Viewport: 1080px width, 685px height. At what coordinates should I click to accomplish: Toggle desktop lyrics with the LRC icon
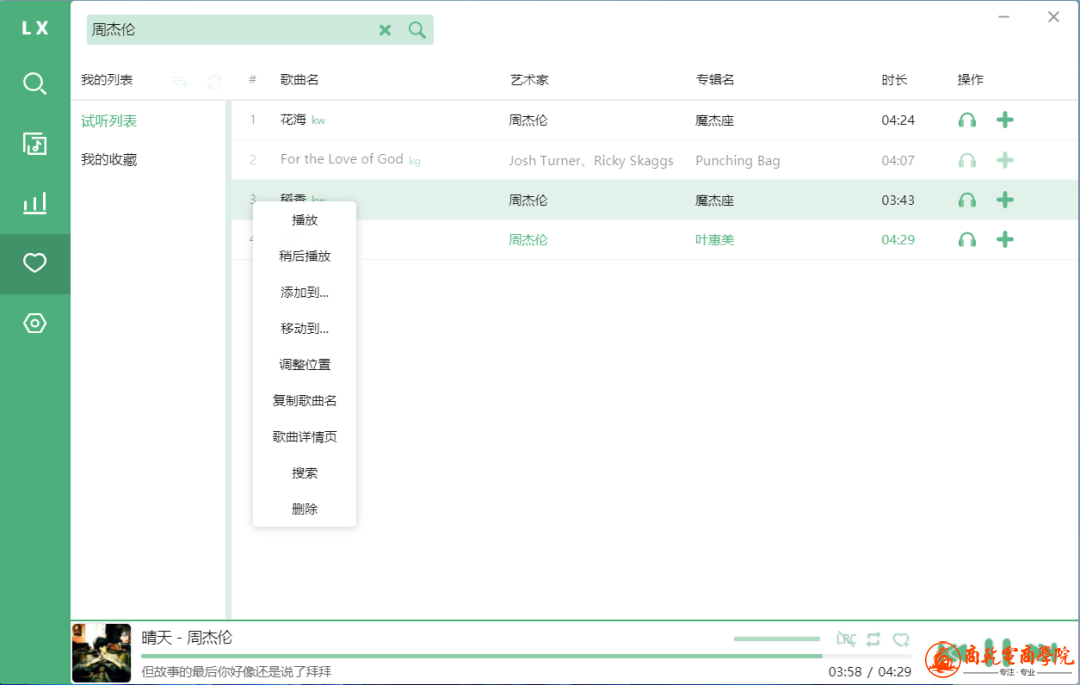coord(846,639)
